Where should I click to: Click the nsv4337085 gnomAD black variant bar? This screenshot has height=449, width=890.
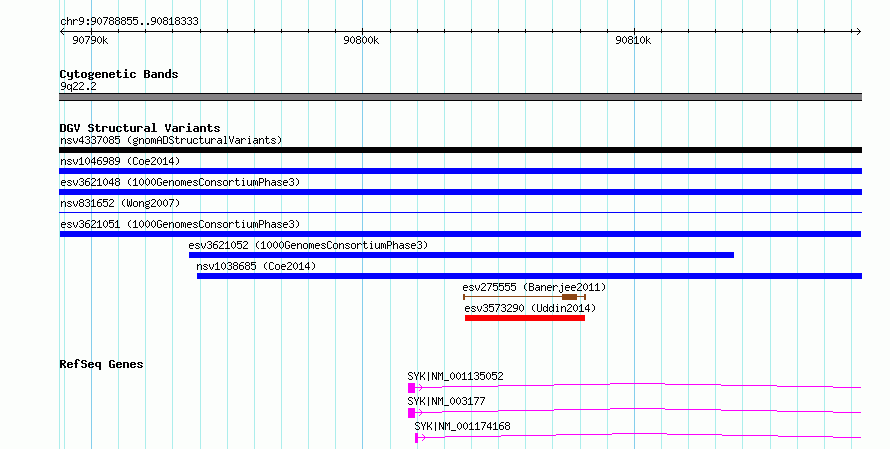(x=460, y=150)
